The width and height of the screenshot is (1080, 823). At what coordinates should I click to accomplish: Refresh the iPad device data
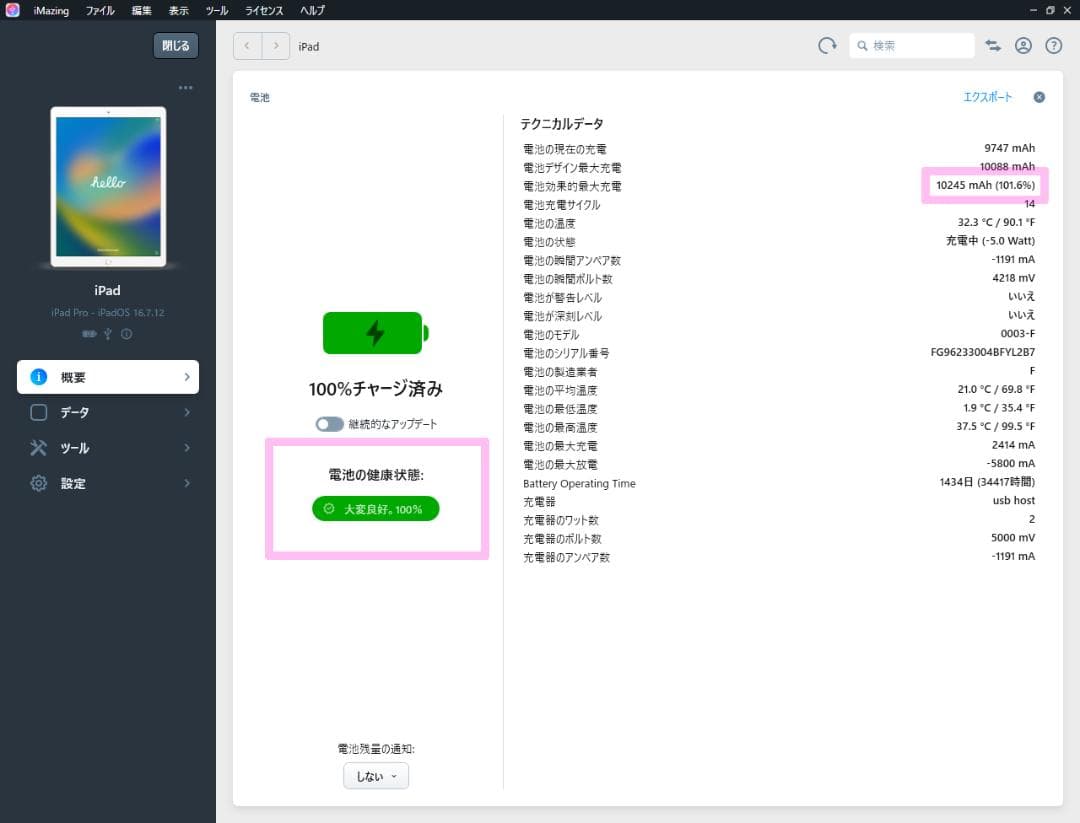click(x=827, y=45)
